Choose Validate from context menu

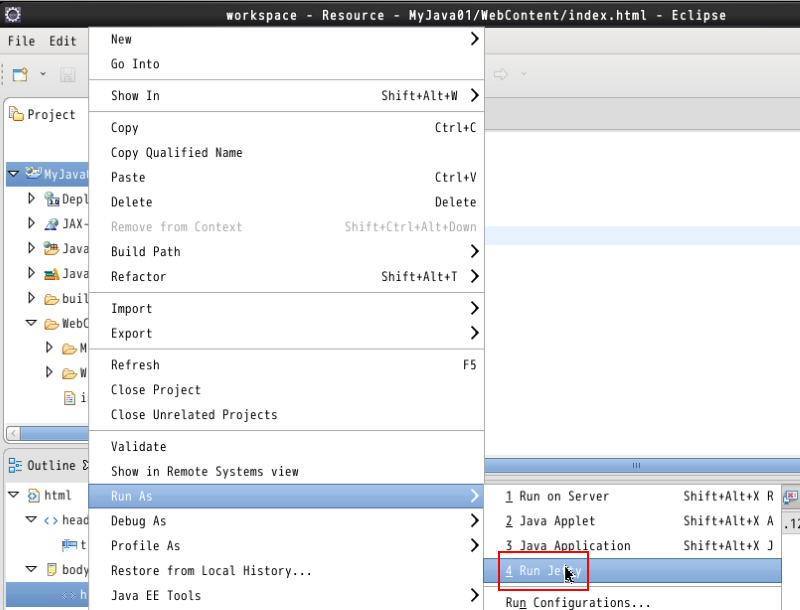point(286,446)
